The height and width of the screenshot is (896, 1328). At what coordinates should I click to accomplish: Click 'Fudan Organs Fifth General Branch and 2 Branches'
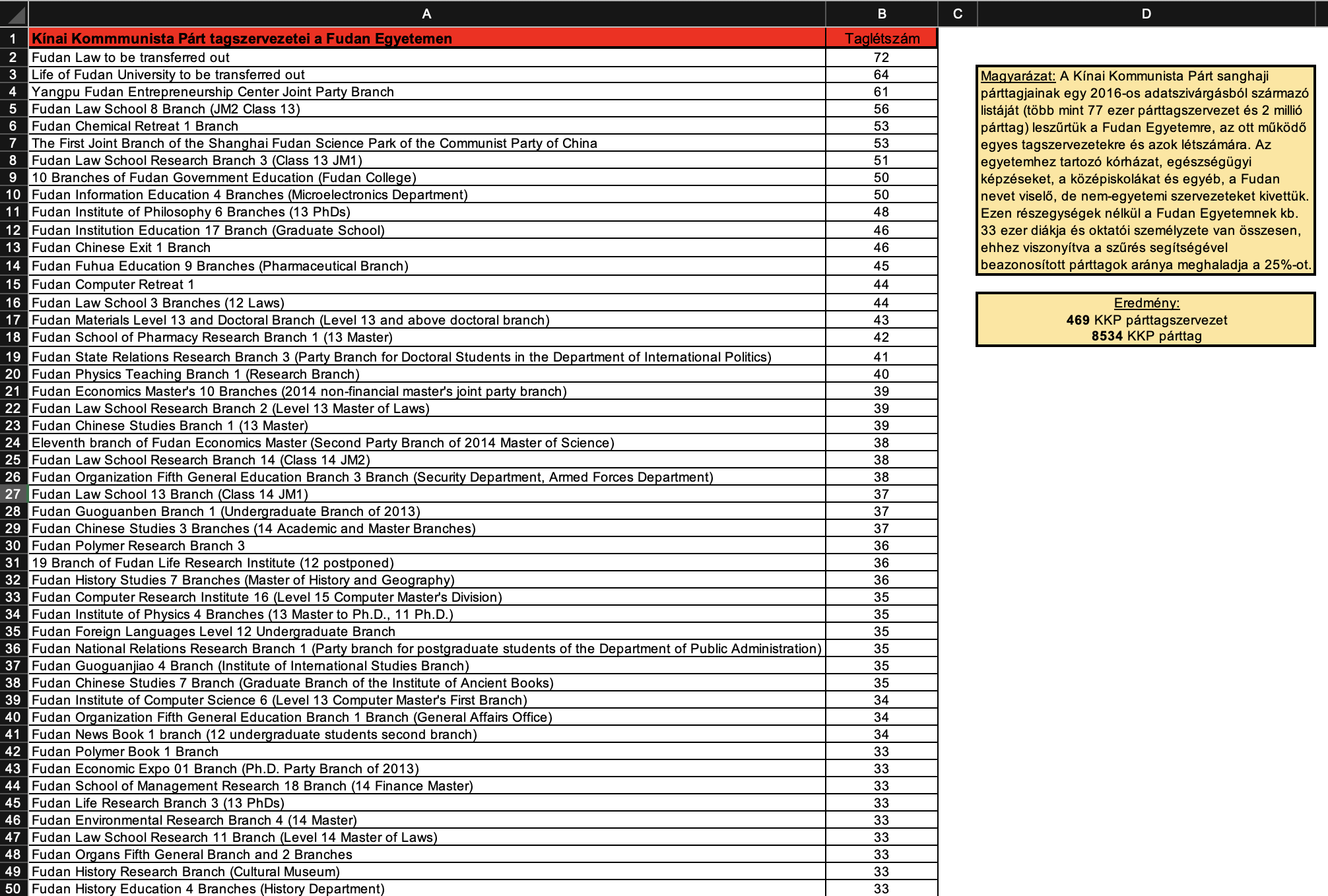coord(427,854)
